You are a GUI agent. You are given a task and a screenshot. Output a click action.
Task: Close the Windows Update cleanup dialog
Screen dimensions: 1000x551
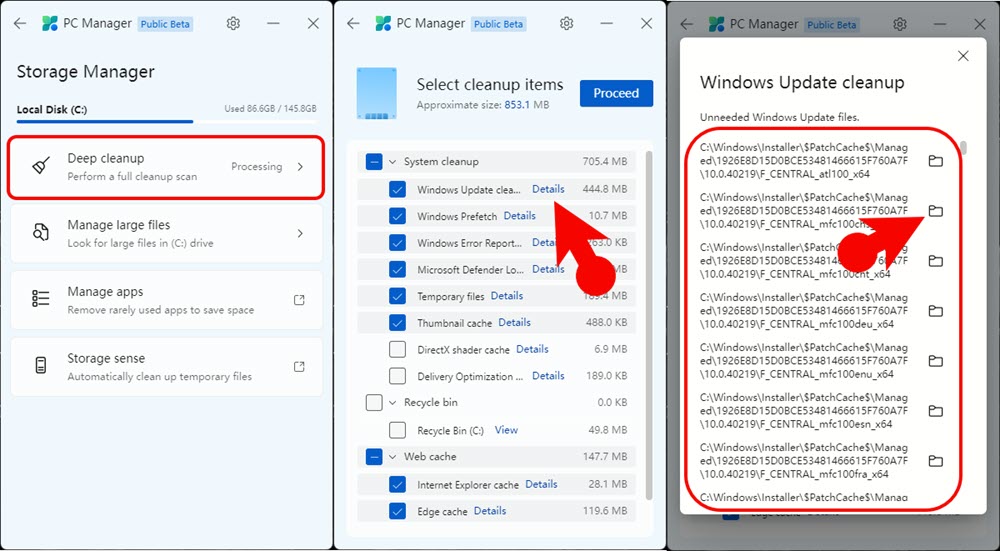coord(963,56)
